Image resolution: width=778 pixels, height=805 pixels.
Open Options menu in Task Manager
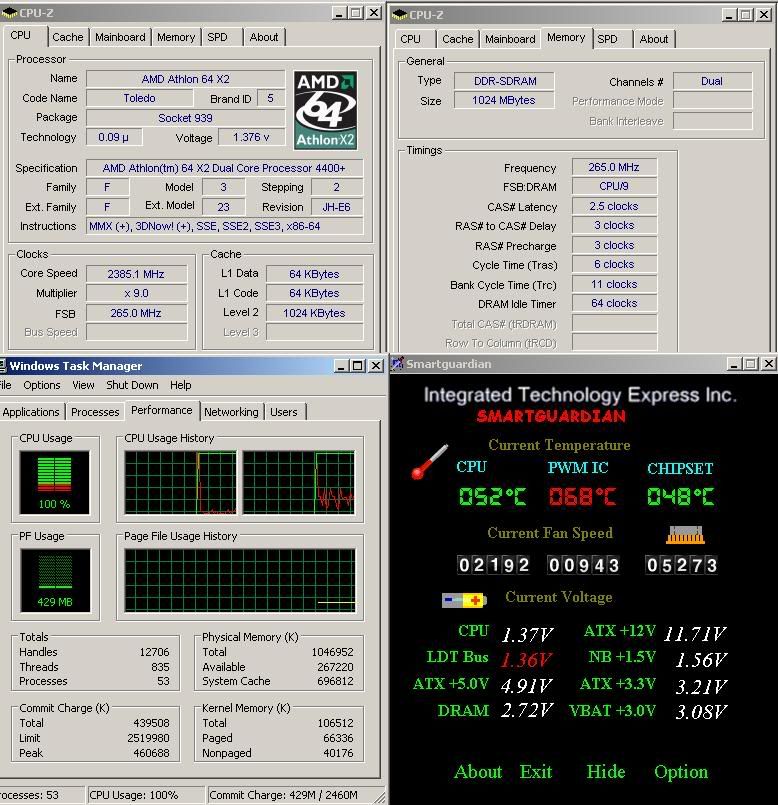[42, 385]
